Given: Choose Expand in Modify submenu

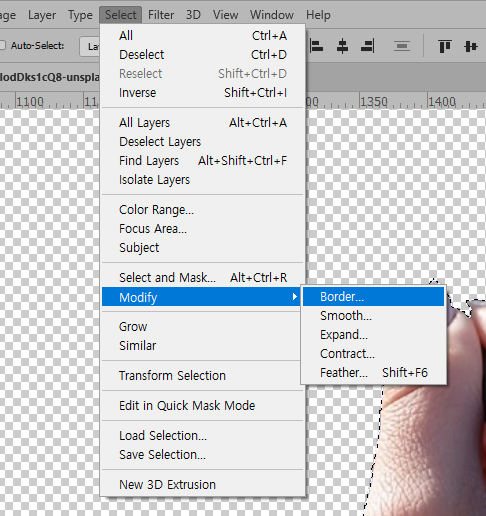Looking at the screenshot, I should pos(374,334).
